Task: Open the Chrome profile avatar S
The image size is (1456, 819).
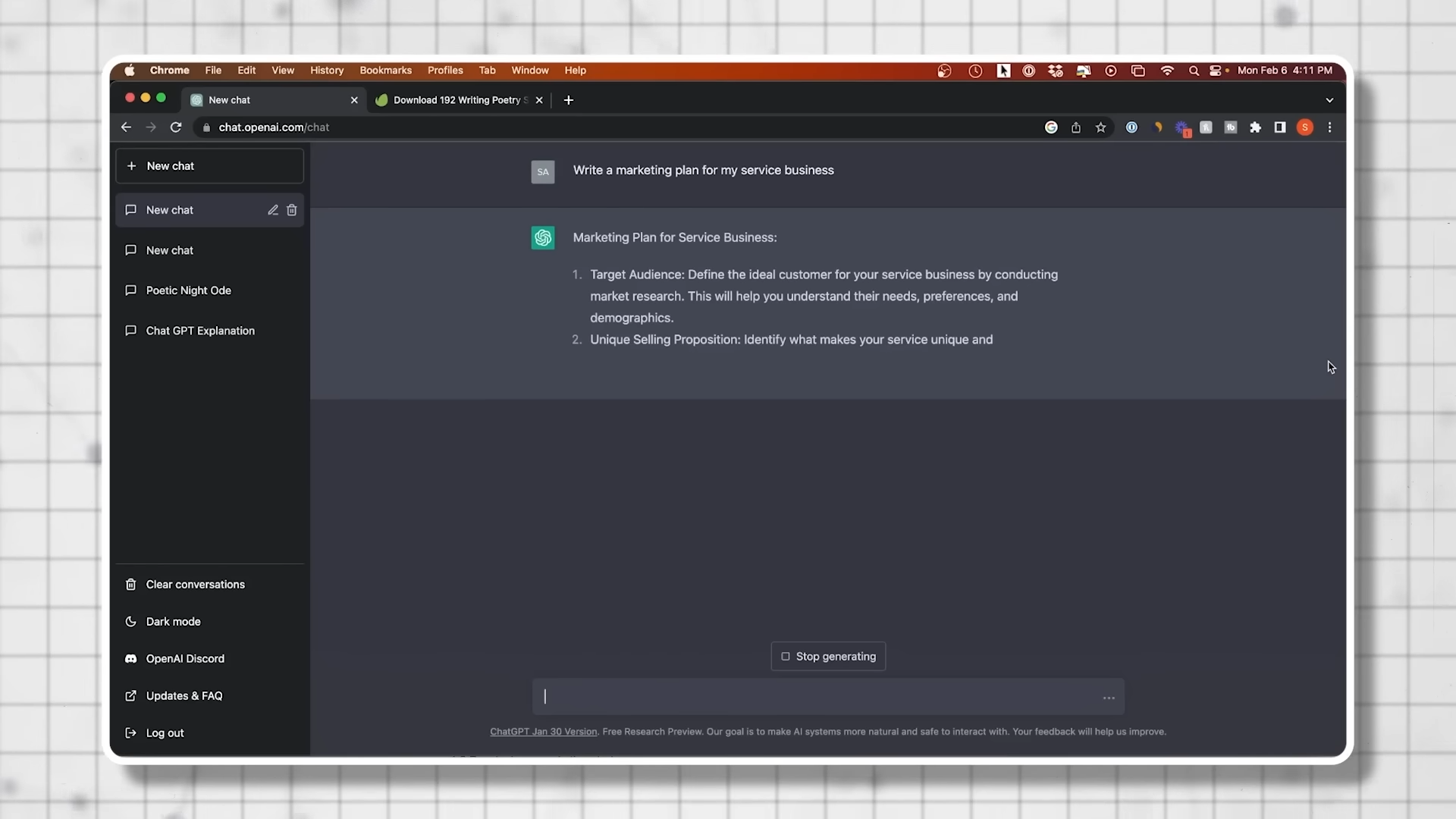Action: (1304, 127)
